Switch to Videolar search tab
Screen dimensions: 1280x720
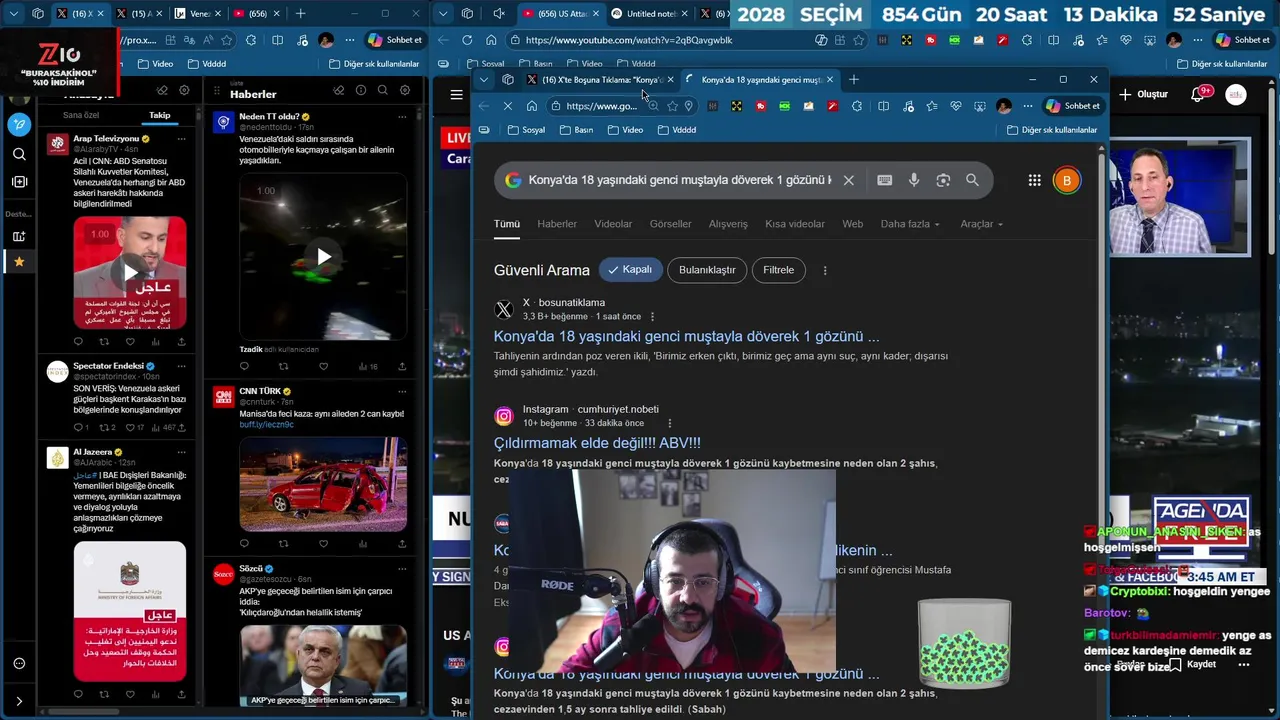coord(613,224)
